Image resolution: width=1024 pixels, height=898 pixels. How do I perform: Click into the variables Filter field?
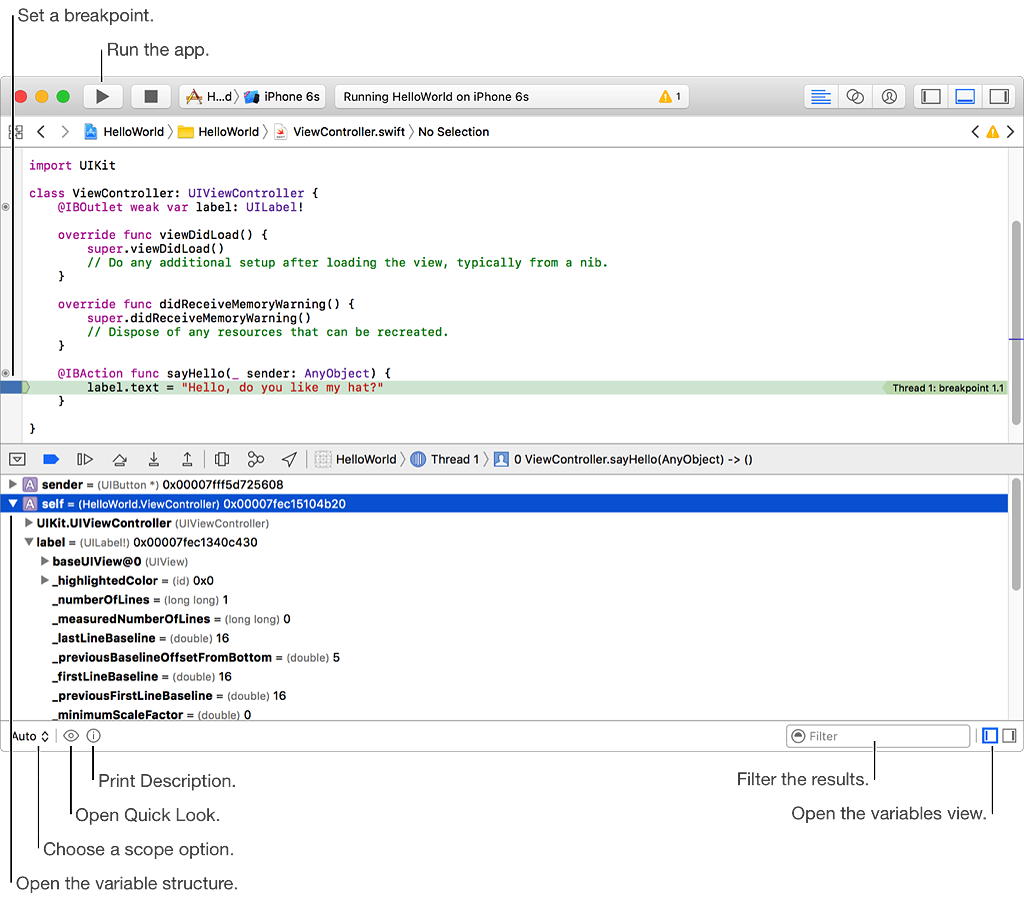[x=878, y=736]
